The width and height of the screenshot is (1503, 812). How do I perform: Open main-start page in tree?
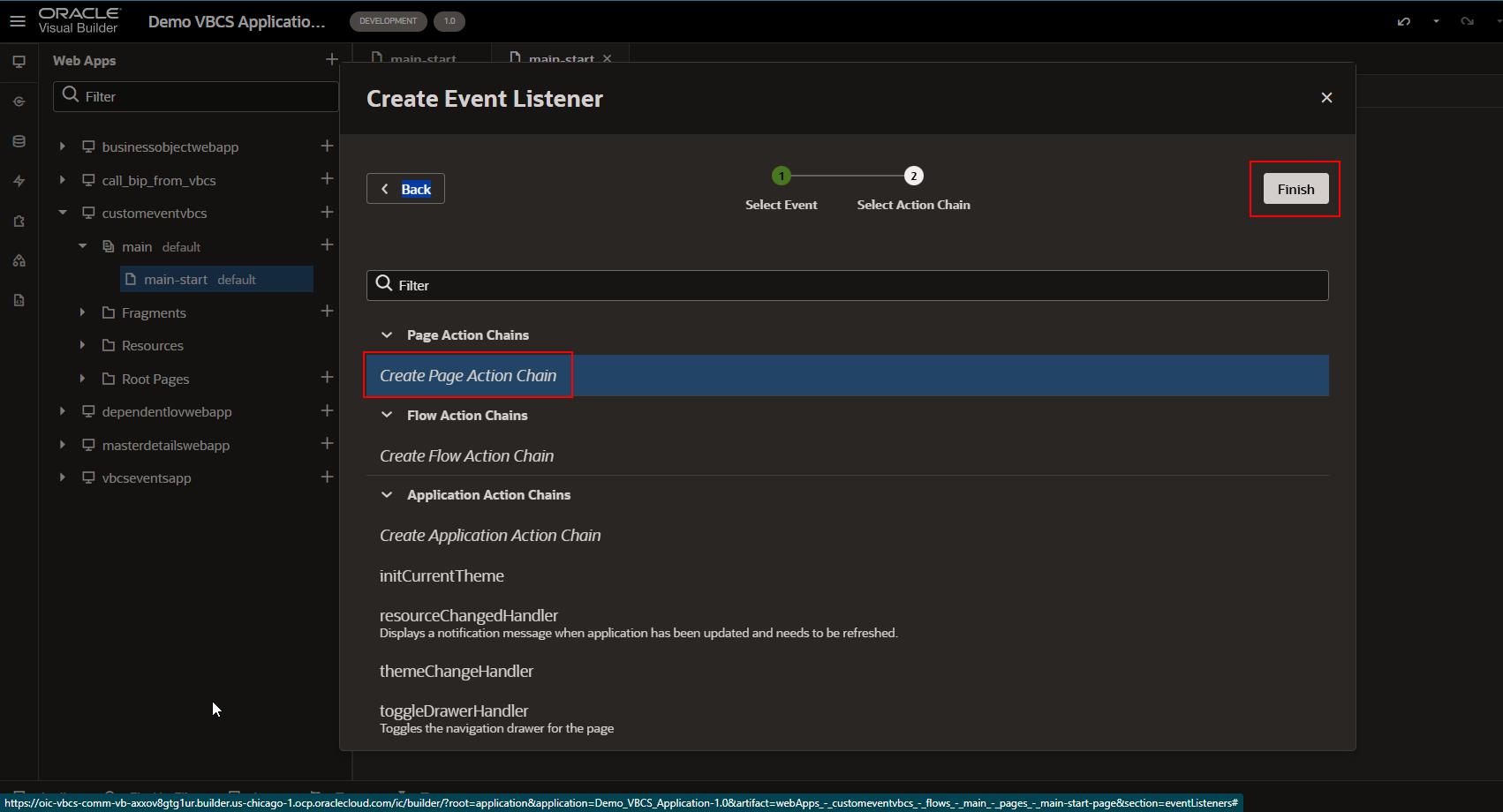216,279
